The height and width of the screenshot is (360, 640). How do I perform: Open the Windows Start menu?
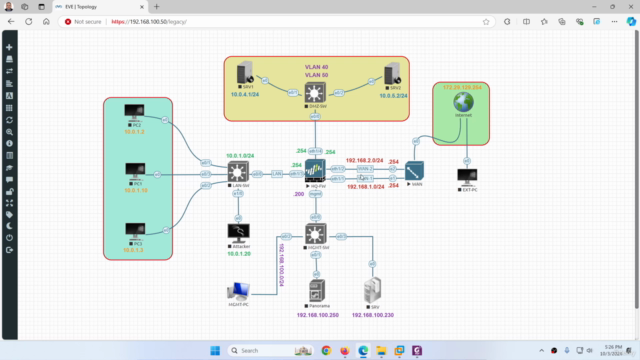pos(215,351)
